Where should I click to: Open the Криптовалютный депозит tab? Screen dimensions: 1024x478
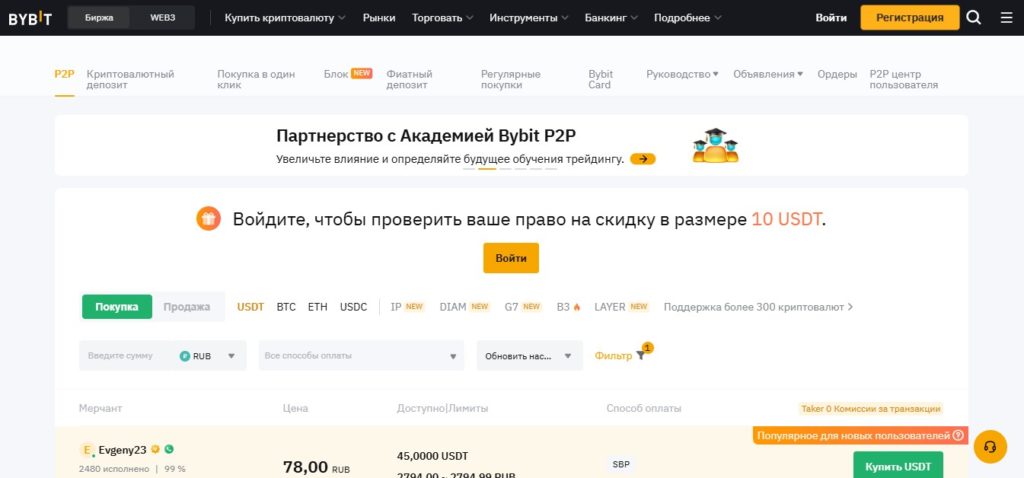coord(131,80)
